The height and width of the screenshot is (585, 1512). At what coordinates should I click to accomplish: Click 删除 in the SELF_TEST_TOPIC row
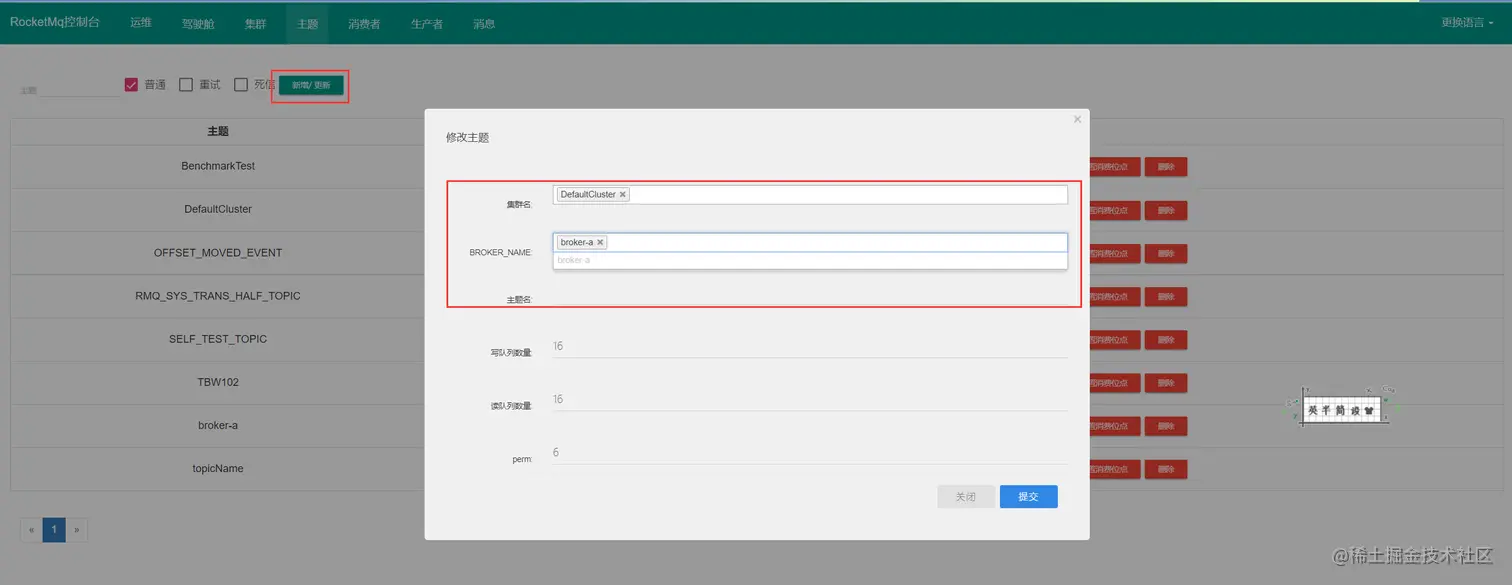1166,340
